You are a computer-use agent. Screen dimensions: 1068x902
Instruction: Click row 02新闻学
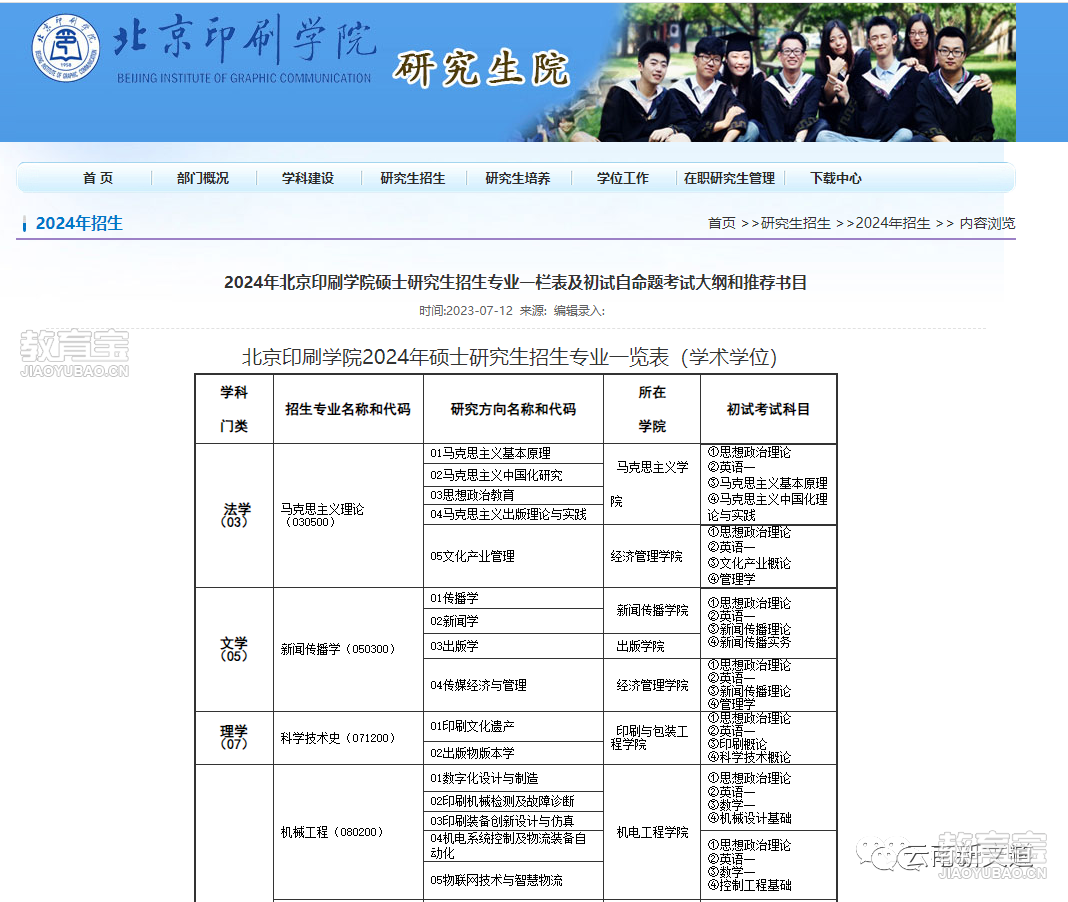513,621
